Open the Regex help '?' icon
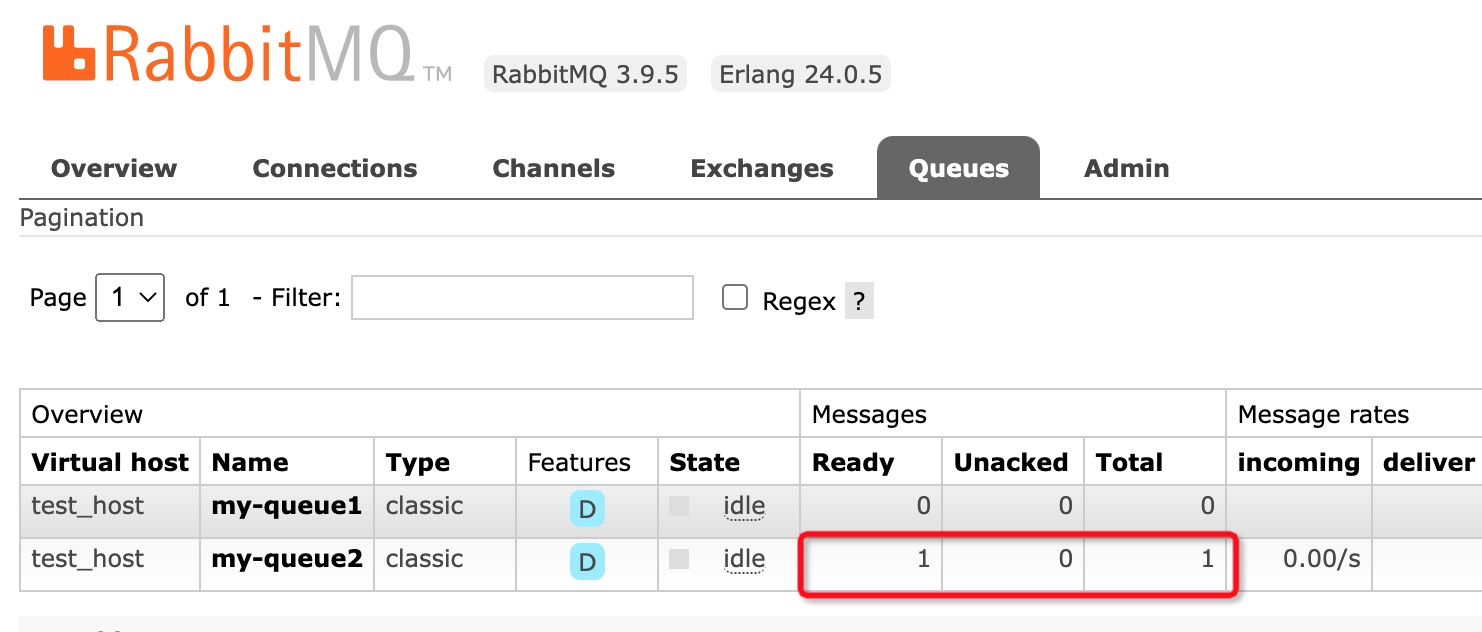 pyautogui.click(x=856, y=300)
